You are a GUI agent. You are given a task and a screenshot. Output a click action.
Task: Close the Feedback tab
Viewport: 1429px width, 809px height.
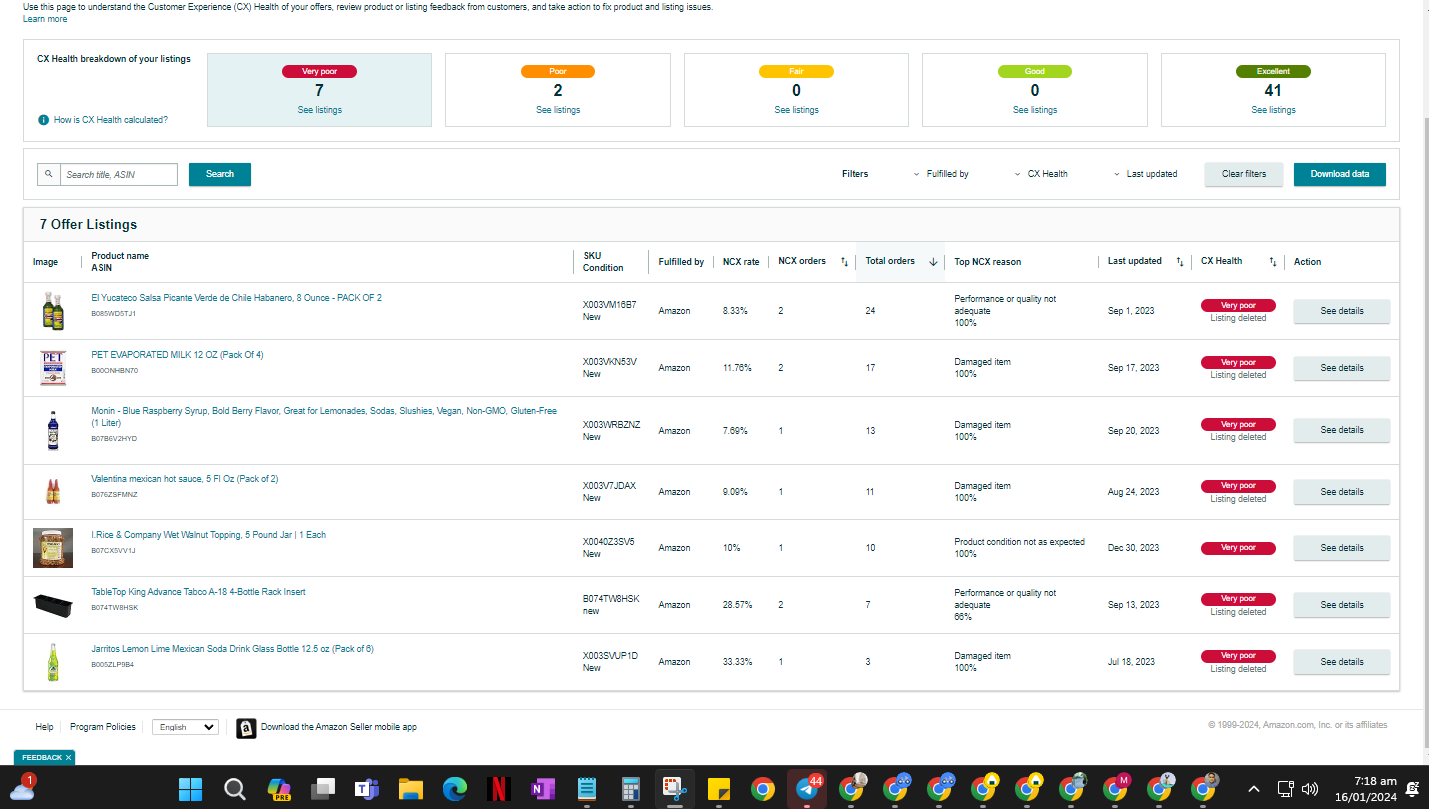point(69,758)
